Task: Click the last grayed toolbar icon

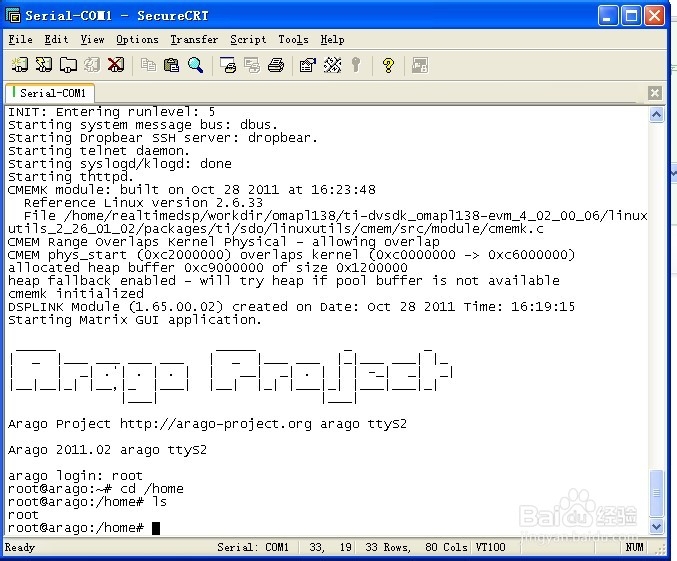Action: (420, 65)
